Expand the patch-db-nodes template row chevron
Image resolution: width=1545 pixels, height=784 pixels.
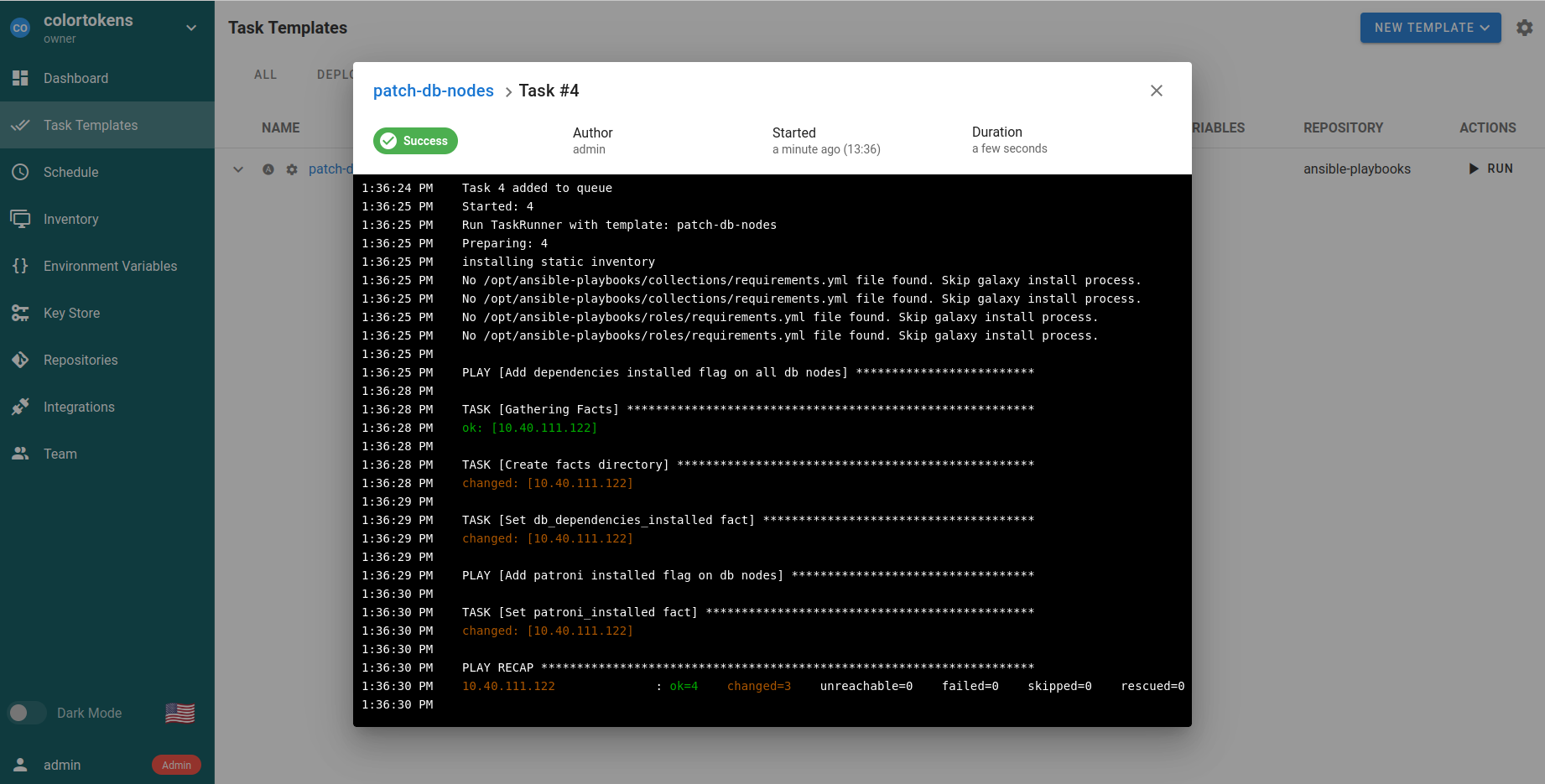coord(238,169)
